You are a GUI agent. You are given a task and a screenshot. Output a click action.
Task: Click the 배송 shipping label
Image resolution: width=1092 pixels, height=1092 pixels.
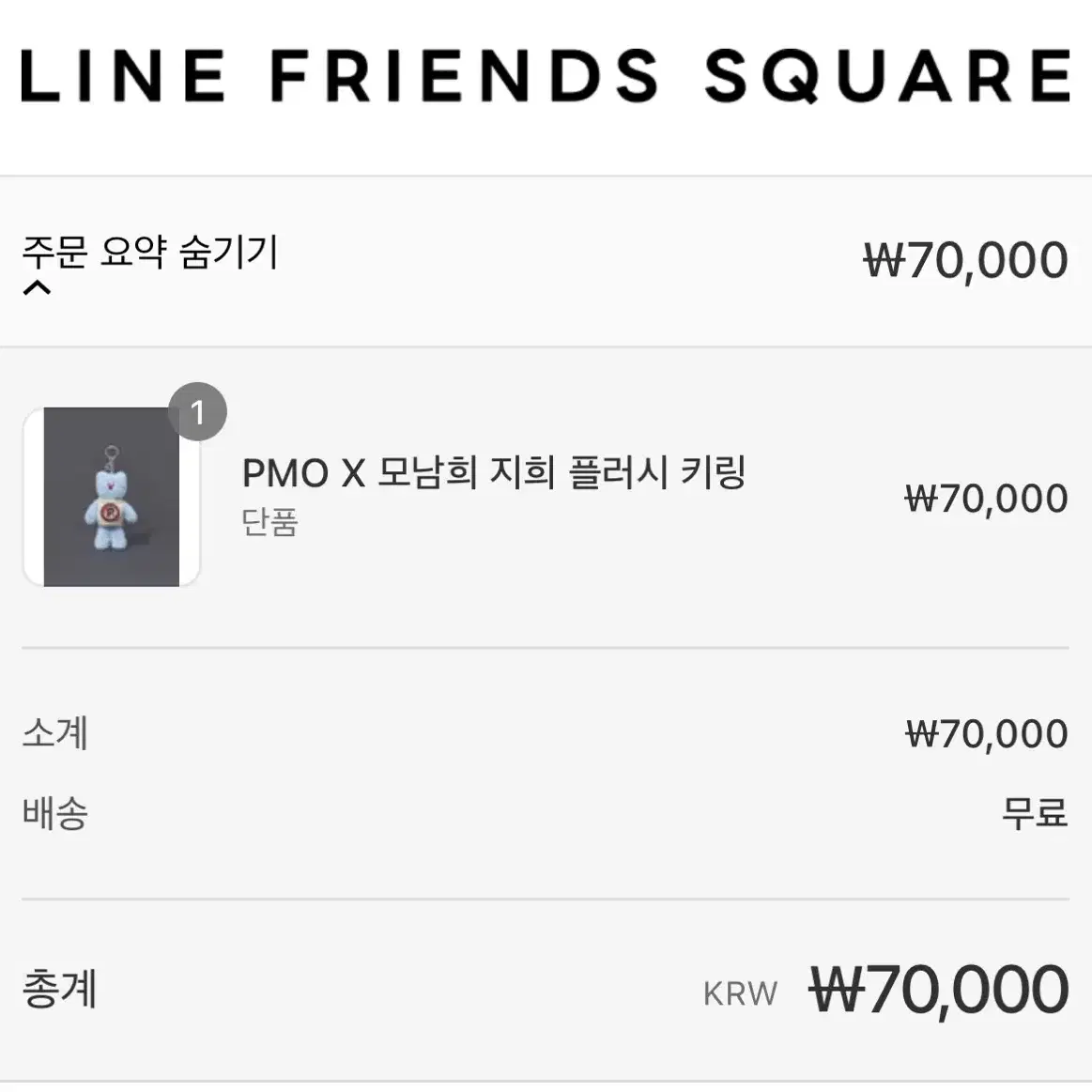pos(55,812)
